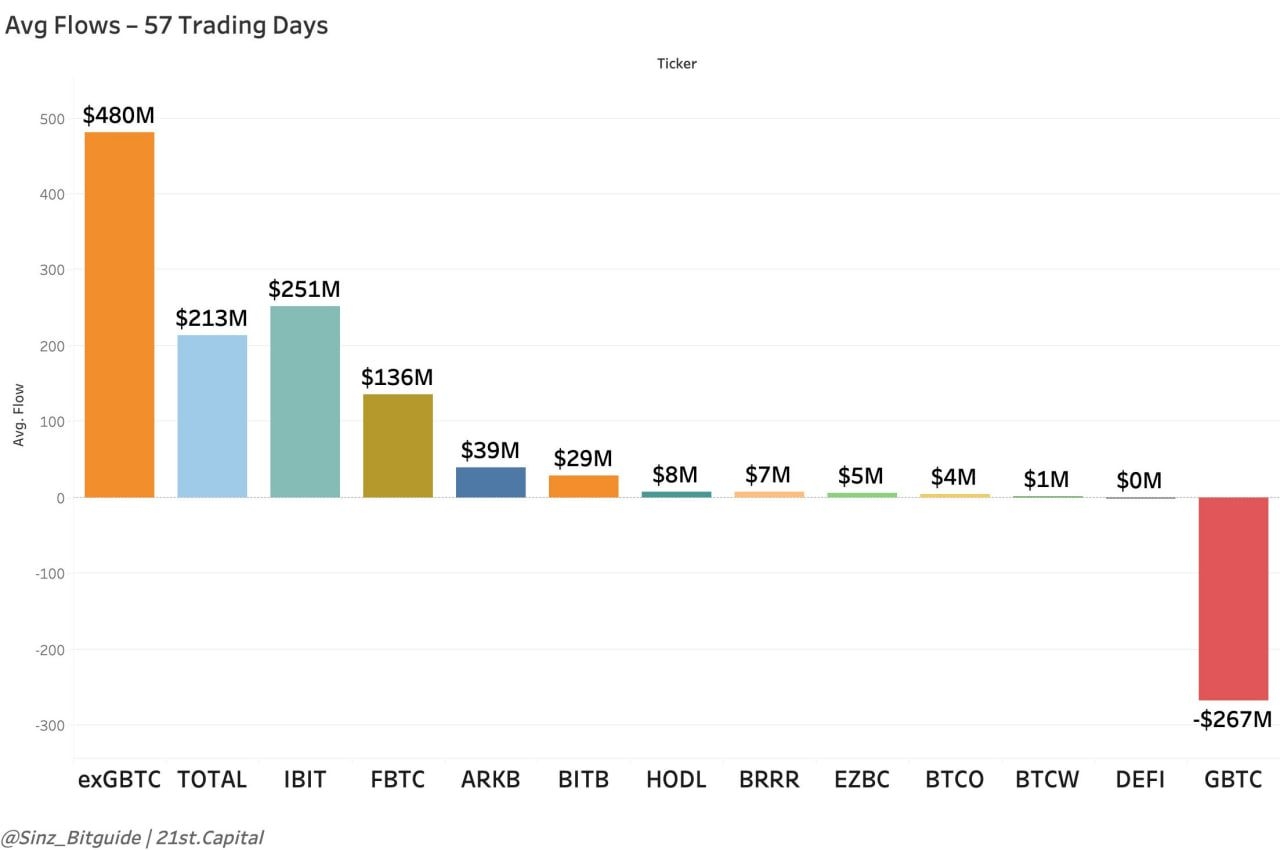Screen dimensions: 1280x850
Task: Click the $480M value label
Action: 118,115
